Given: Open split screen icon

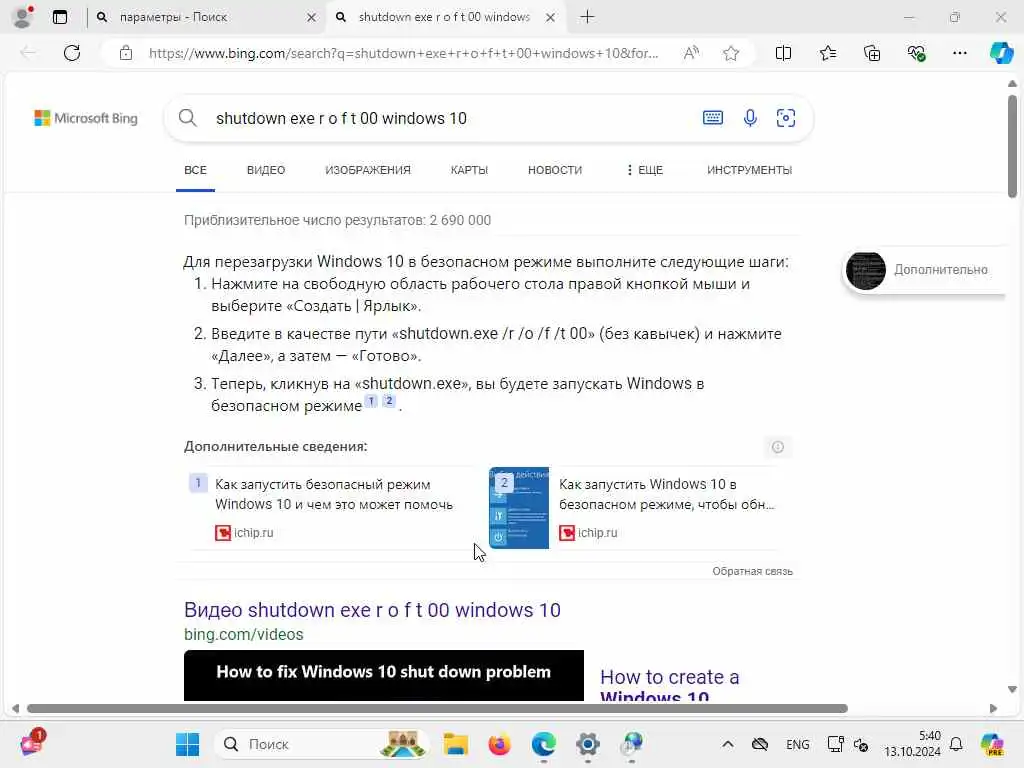Looking at the screenshot, I should point(783,53).
